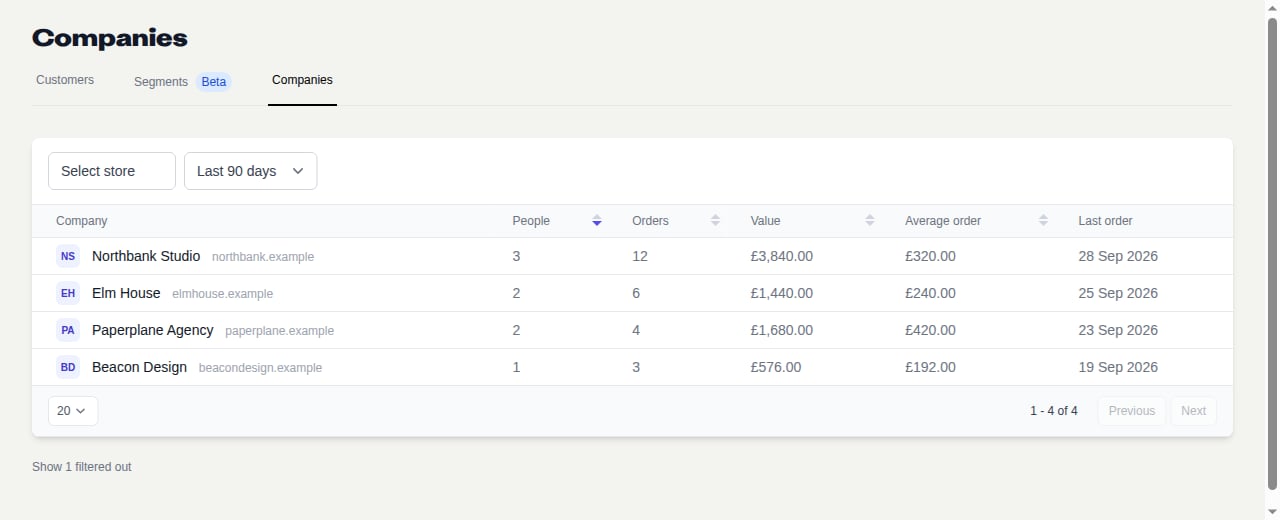Click the EH avatar badge

(68, 294)
